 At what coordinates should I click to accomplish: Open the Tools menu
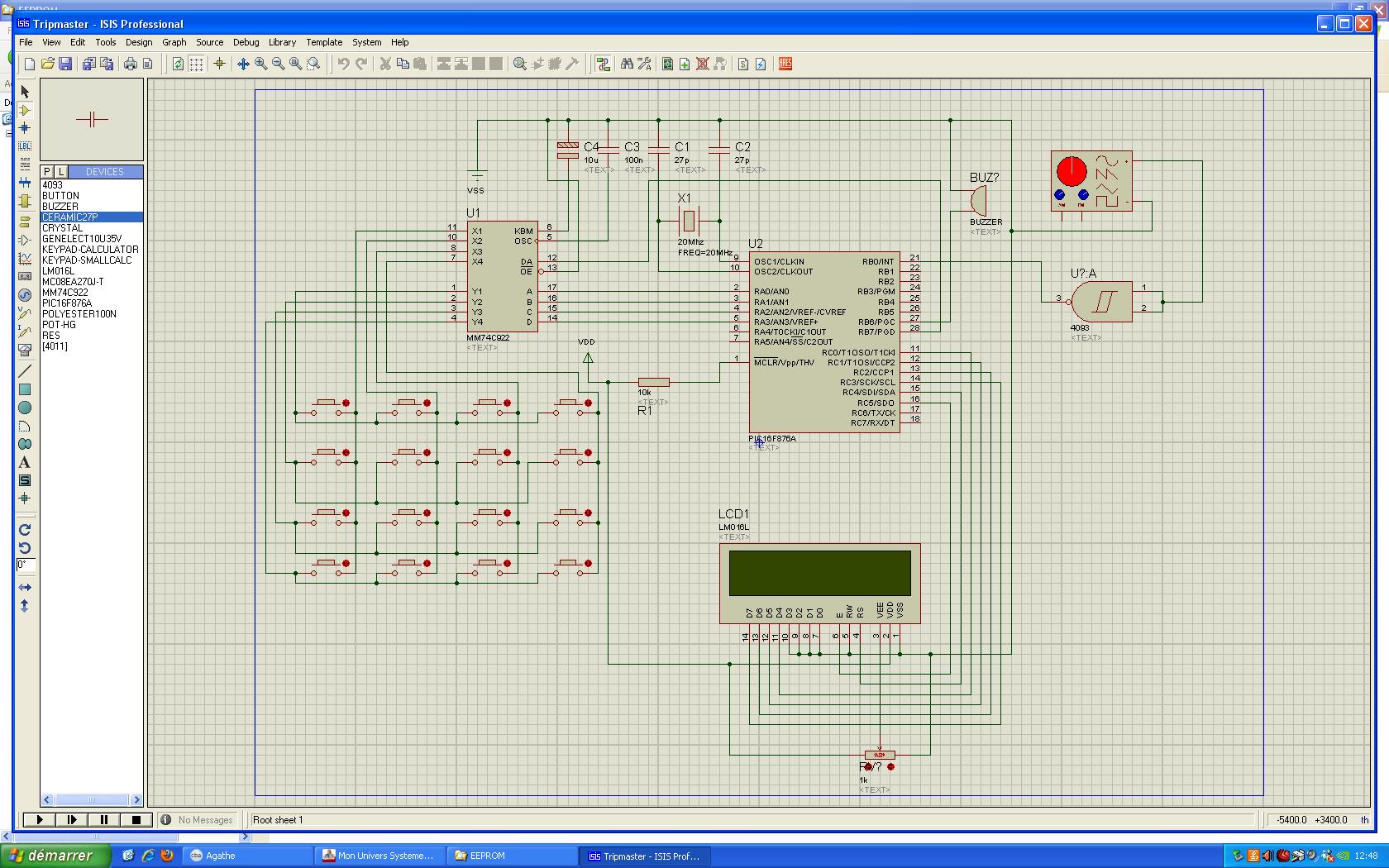[106, 42]
